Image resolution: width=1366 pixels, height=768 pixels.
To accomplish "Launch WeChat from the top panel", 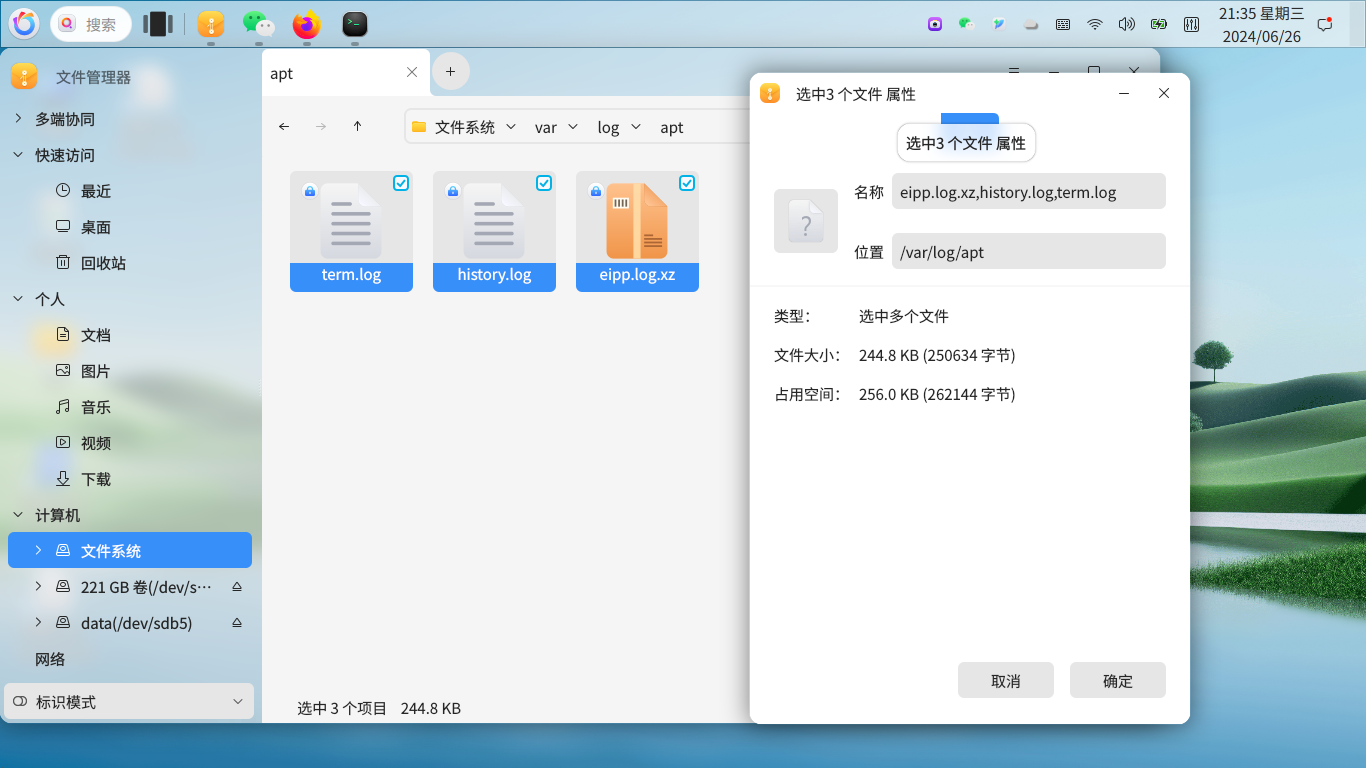I will click(258, 24).
